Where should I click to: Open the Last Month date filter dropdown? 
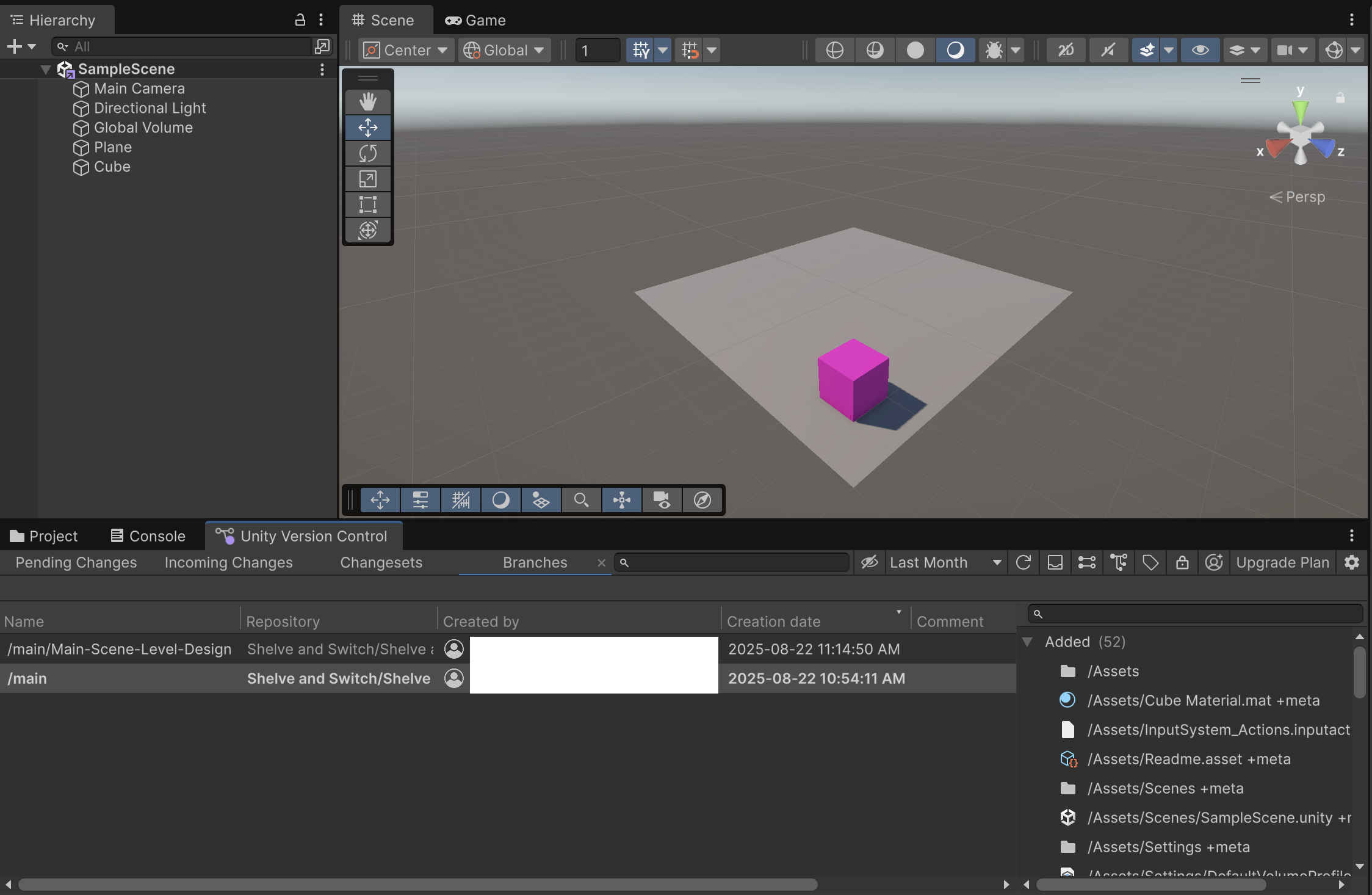[x=944, y=562]
